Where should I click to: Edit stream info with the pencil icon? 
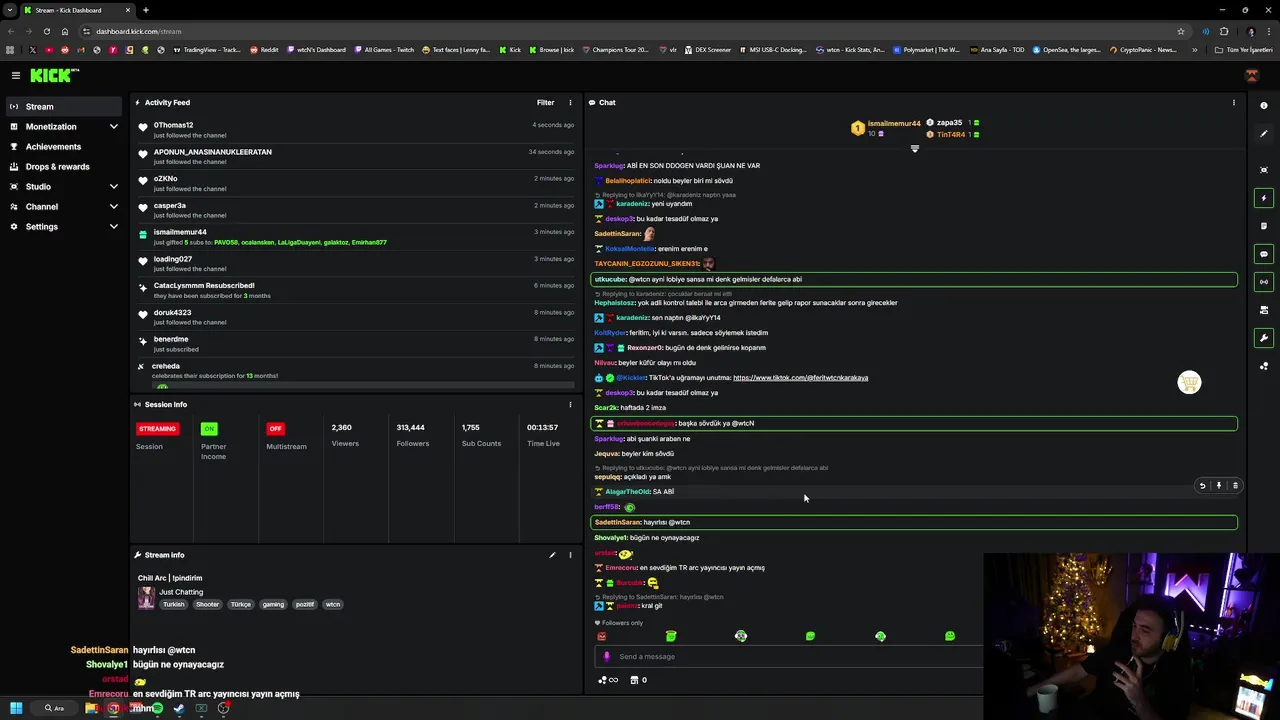(x=552, y=555)
